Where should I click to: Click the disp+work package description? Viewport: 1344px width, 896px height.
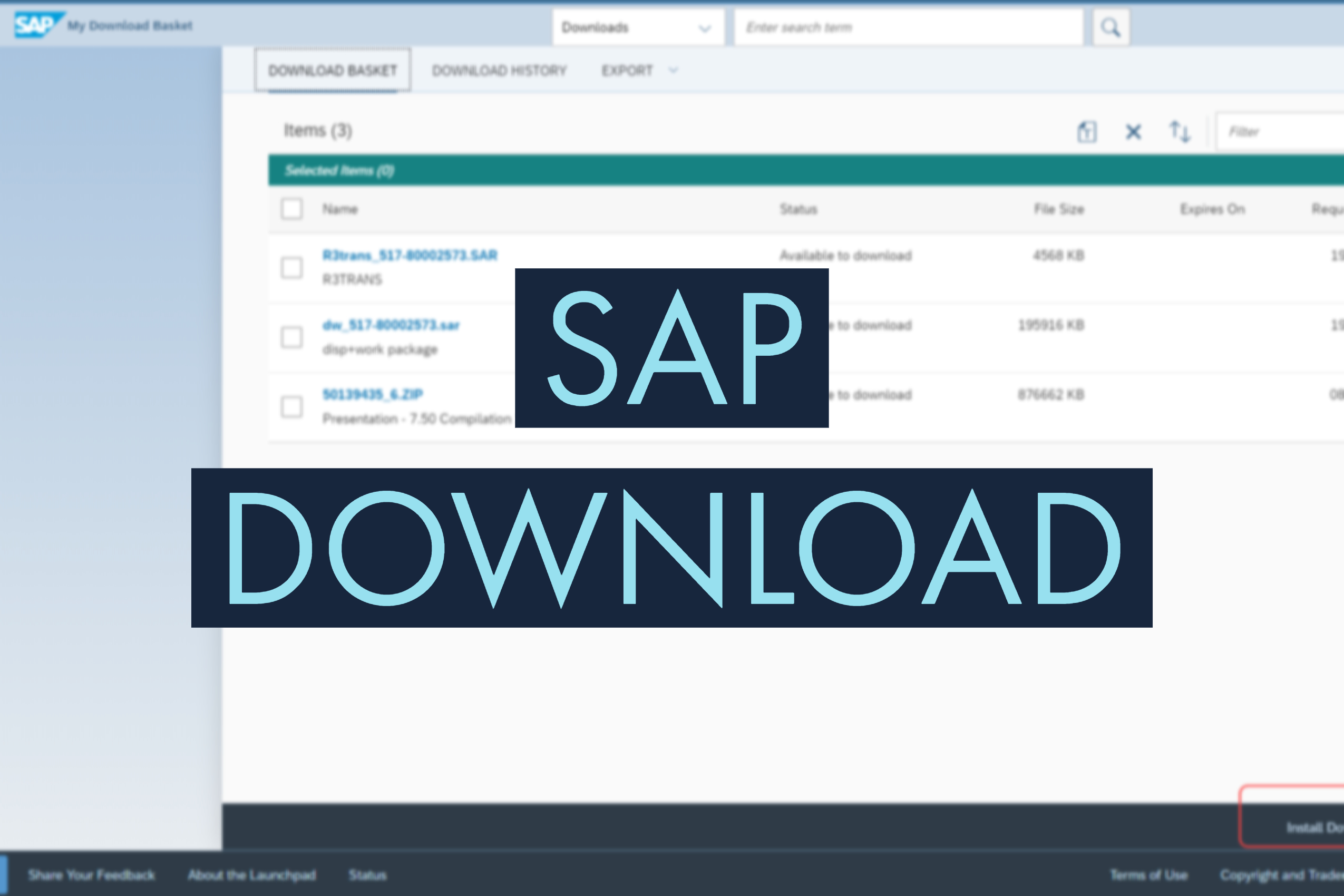click(x=380, y=349)
